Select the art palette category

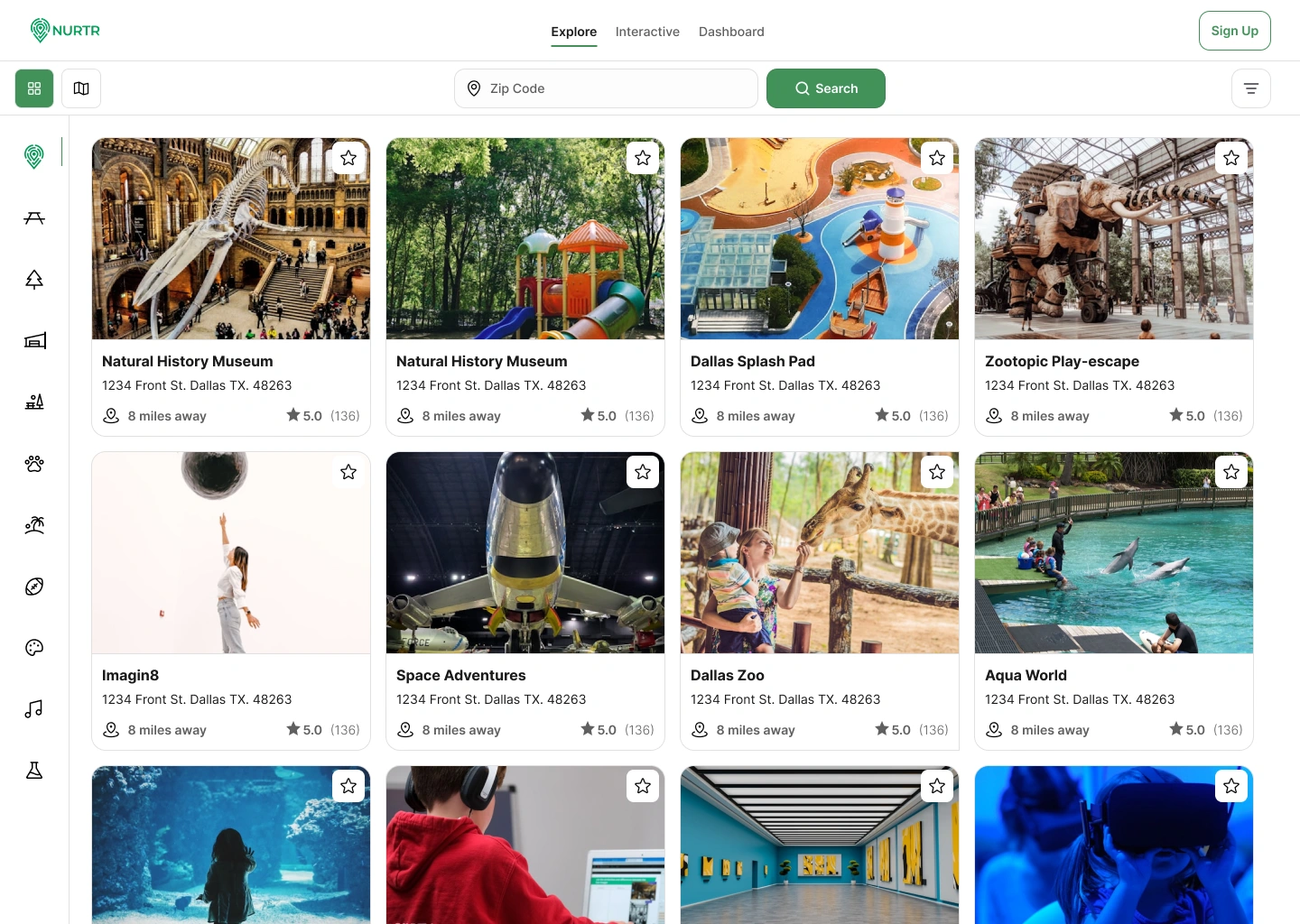34,648
